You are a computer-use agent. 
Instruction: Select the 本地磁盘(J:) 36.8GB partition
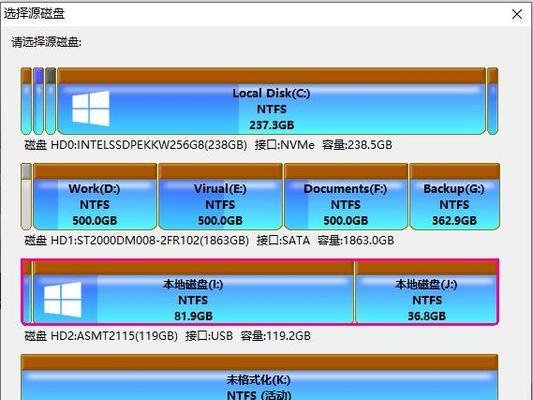pos(426,292)
